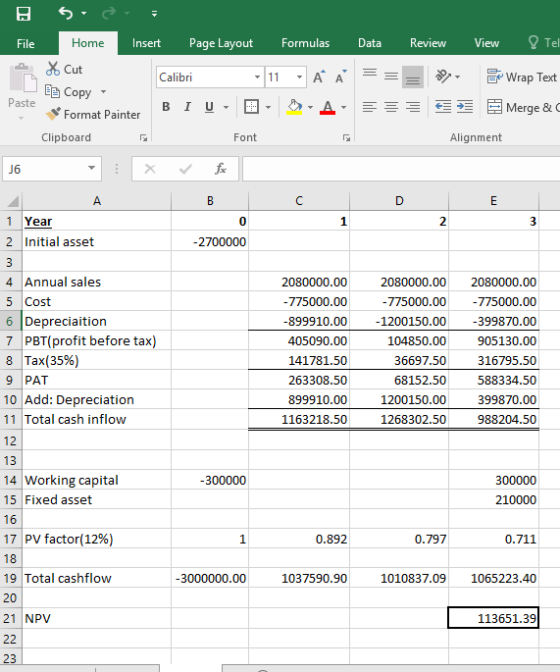The height and width of the screenshot is (672, 560).
Task: Open the Fill Color palette arrow
Action: click(310, 107)
